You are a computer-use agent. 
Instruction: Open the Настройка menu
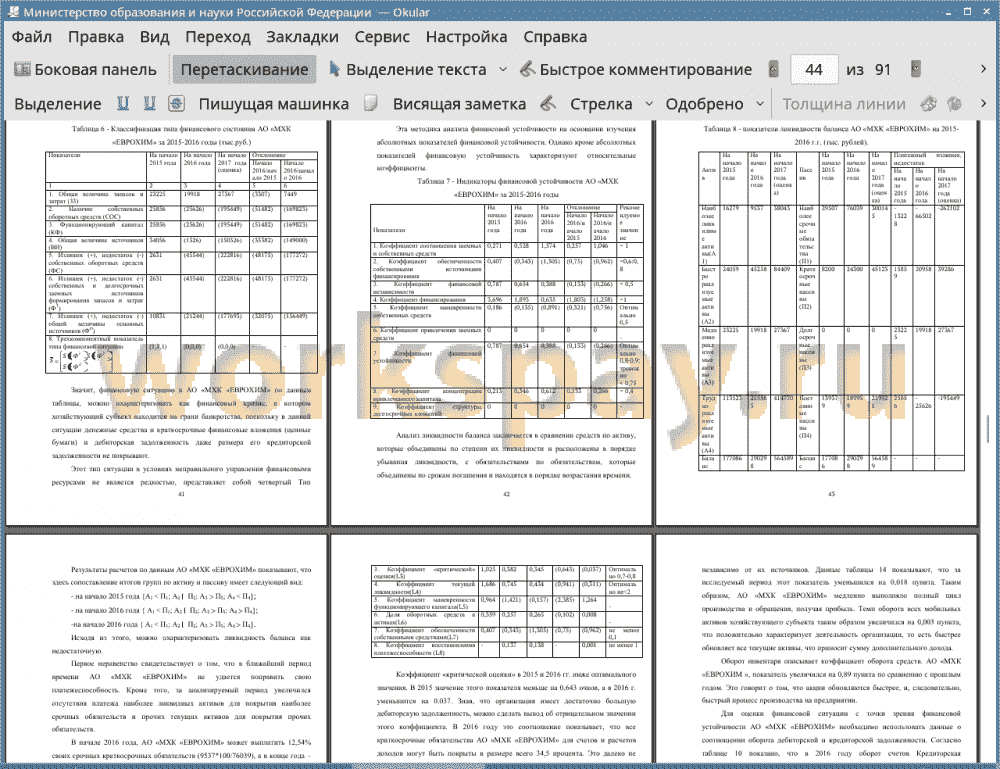pos(466,37)
